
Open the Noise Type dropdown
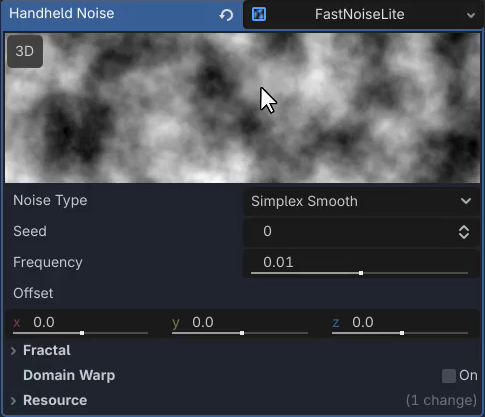pos(362,201)
